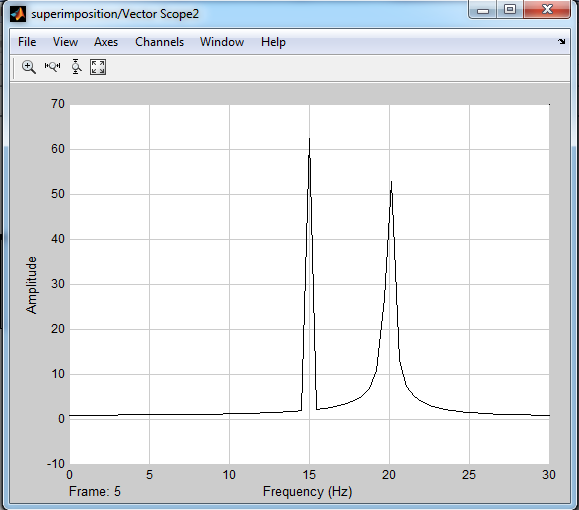
Task: Click the spectrum peak at 15 Hz
Action: (x=309, y=139)
